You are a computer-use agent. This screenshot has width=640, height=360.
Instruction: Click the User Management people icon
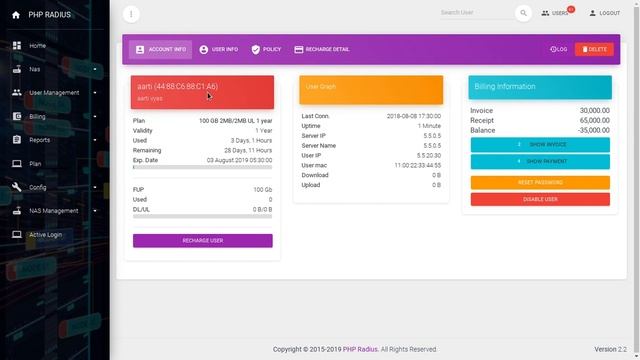[17, 92]
